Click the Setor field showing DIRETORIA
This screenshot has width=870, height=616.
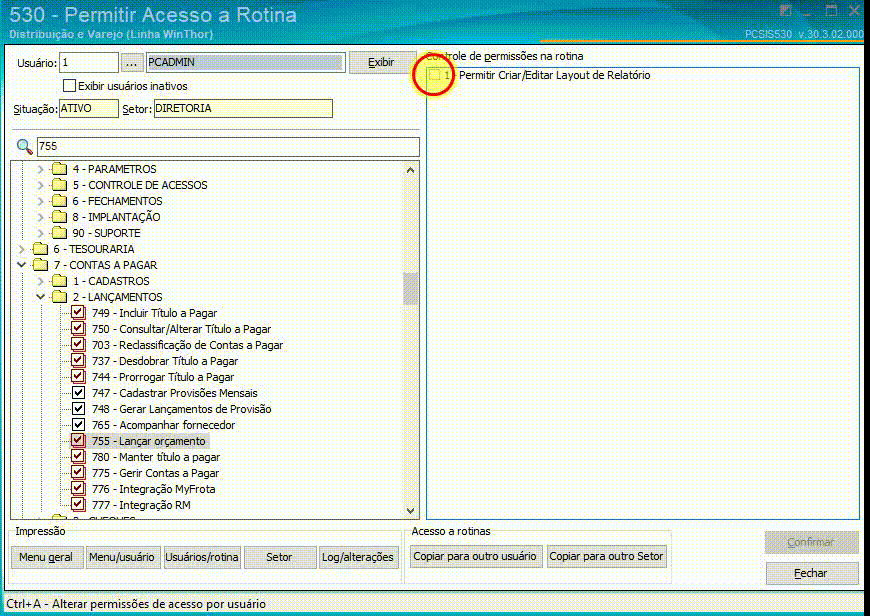click(x=243, y=108)
